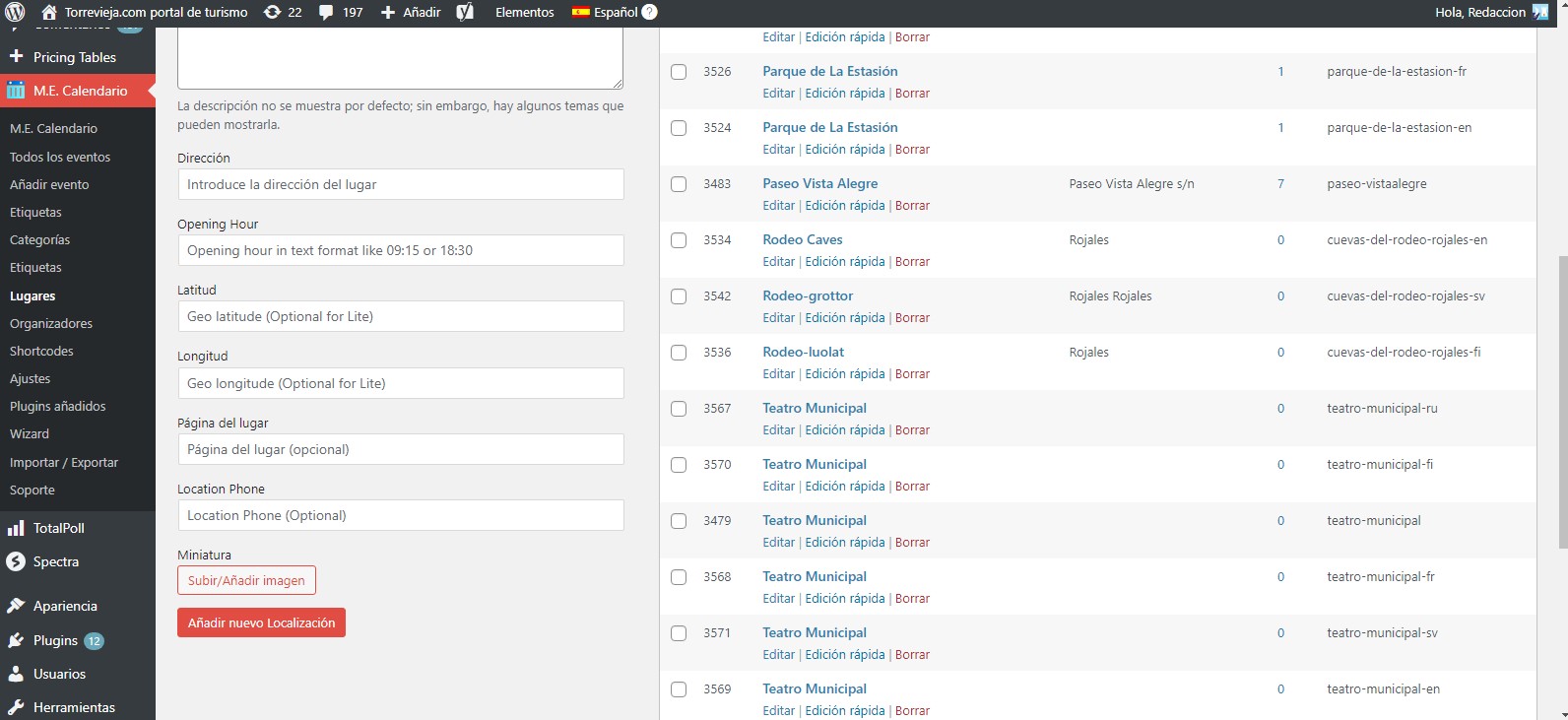This screenshot has width=1568, height=720.
Task: Go to Todos los eventos
Action: coord(60,157)
